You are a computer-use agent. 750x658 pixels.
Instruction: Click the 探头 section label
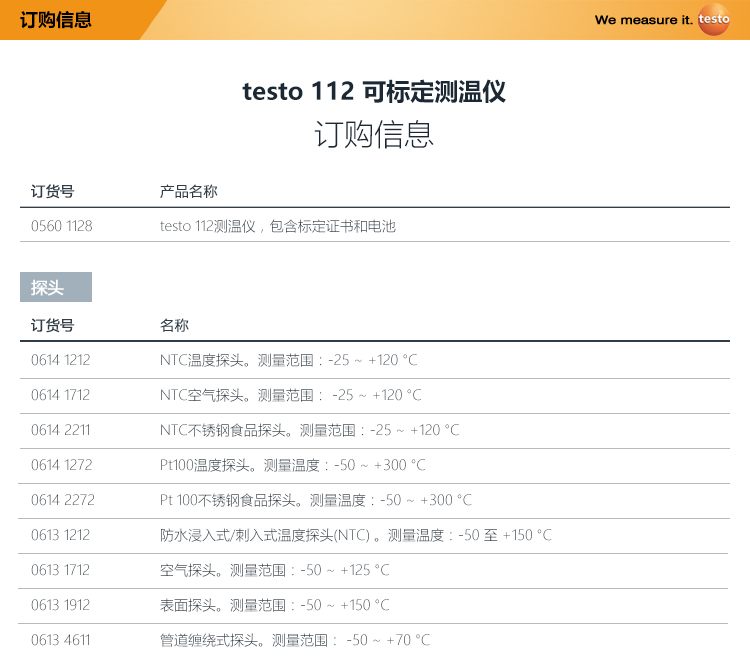(48, 288)
